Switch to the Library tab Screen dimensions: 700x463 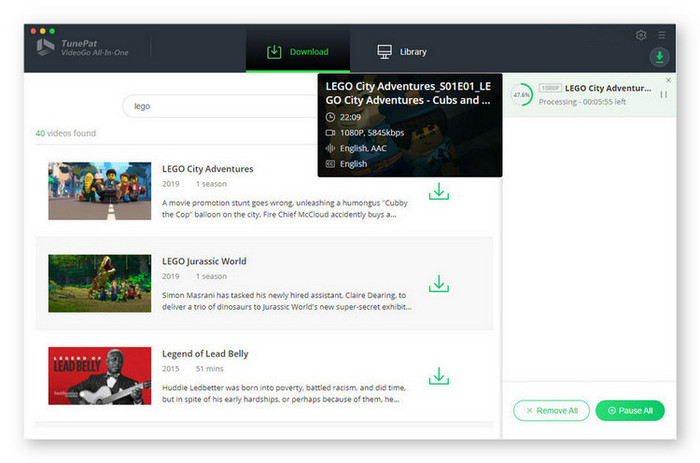[402, 52]
